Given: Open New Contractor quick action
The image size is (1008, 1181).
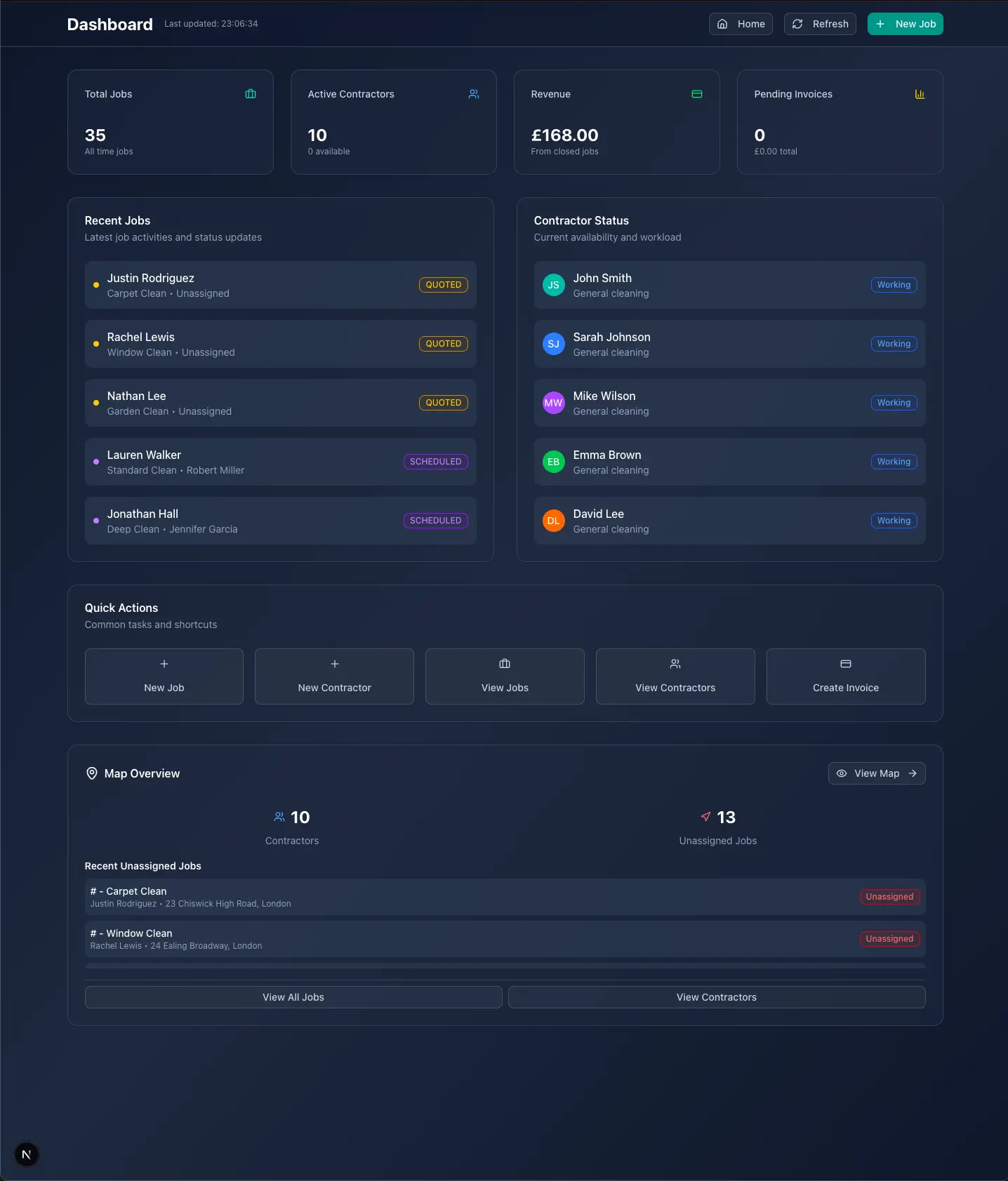Looking at the screenshot, I should click(334, 676).
